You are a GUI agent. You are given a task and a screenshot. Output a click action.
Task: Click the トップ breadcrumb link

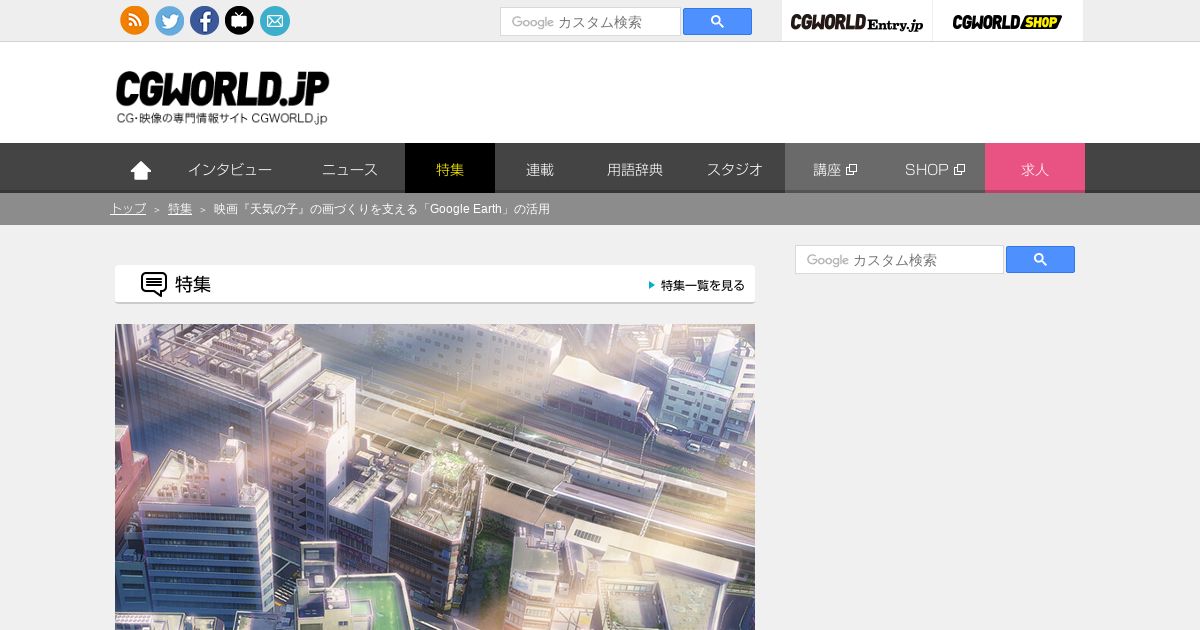click(x=128, y=209)
